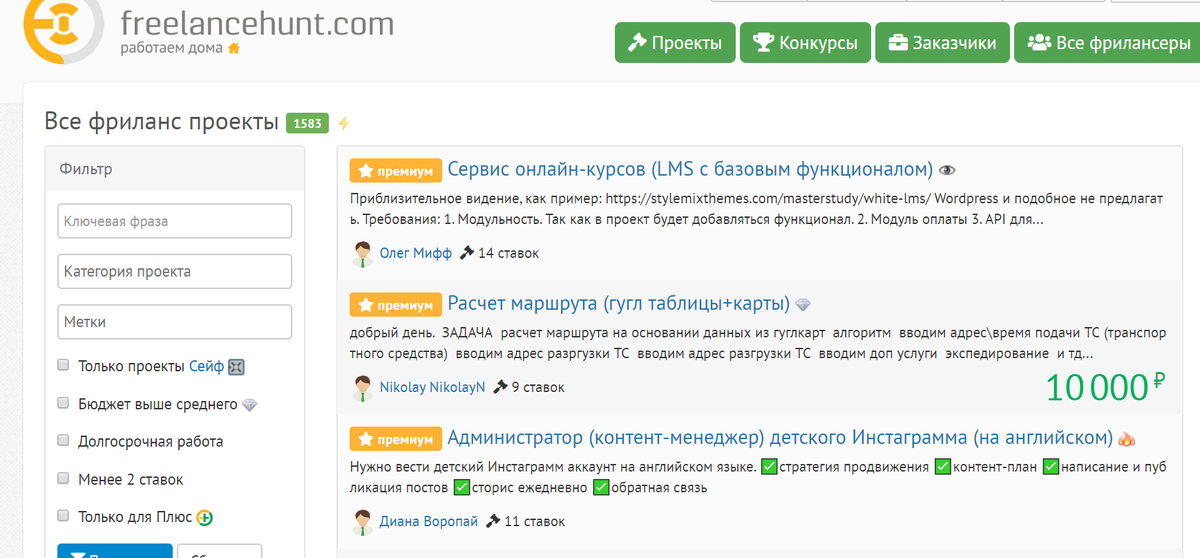Click premium badge on Instagram administrator project
Image resolution: width=1200 pixels, height=558 pixels.
point(394,439)
